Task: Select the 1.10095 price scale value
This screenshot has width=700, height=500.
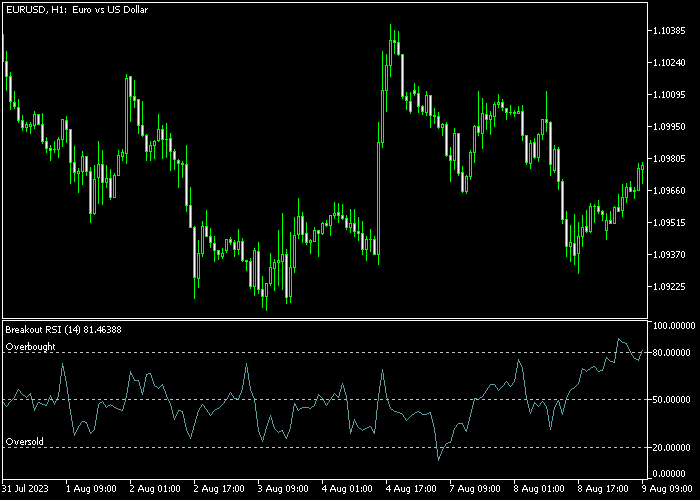Action: (x=669, y=95)
